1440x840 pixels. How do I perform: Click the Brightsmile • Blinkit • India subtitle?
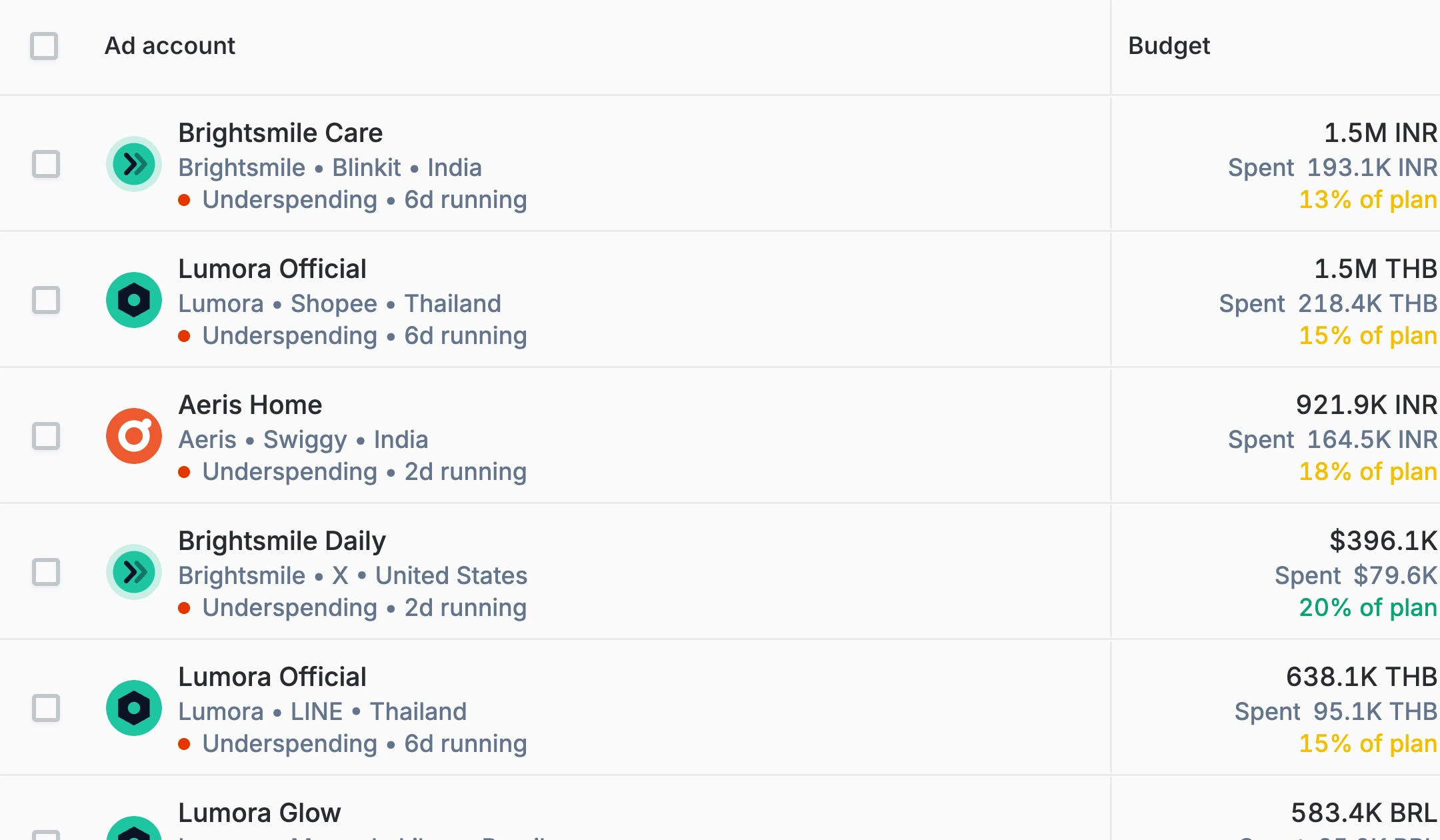[x=330, y=168]
